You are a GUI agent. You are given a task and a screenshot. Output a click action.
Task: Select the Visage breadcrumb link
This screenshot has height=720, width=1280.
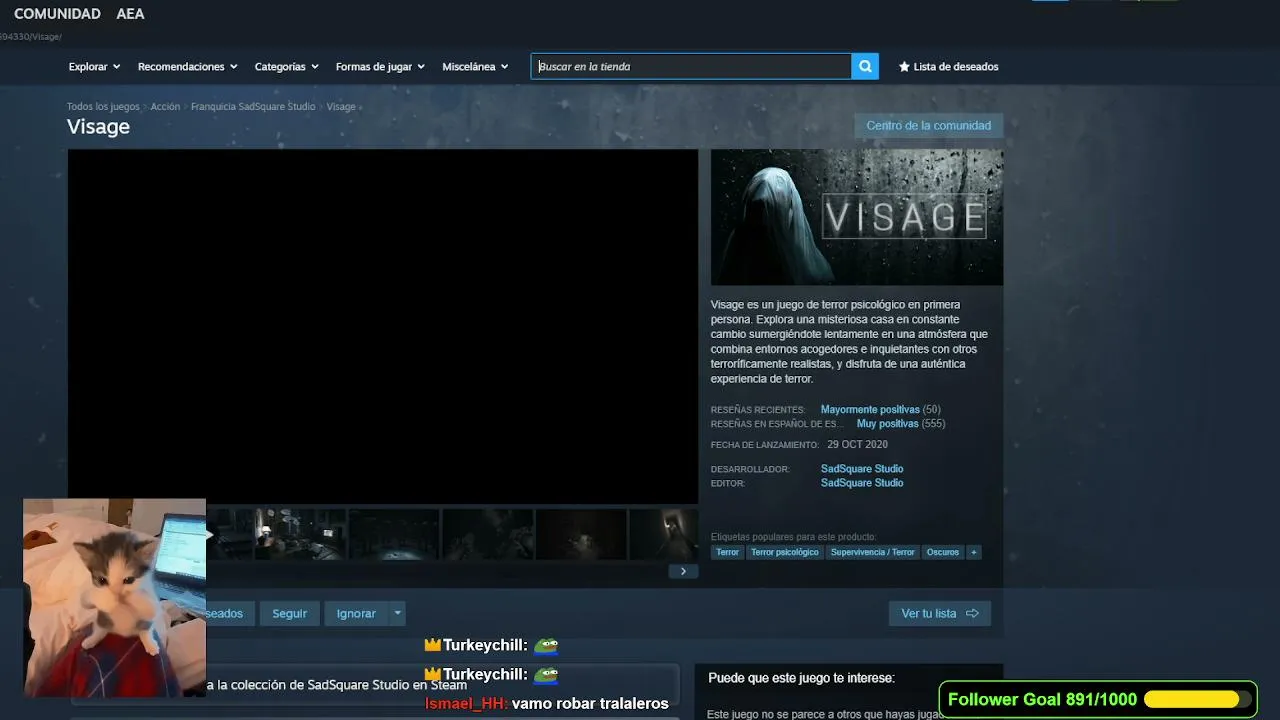tap(341, 107)
